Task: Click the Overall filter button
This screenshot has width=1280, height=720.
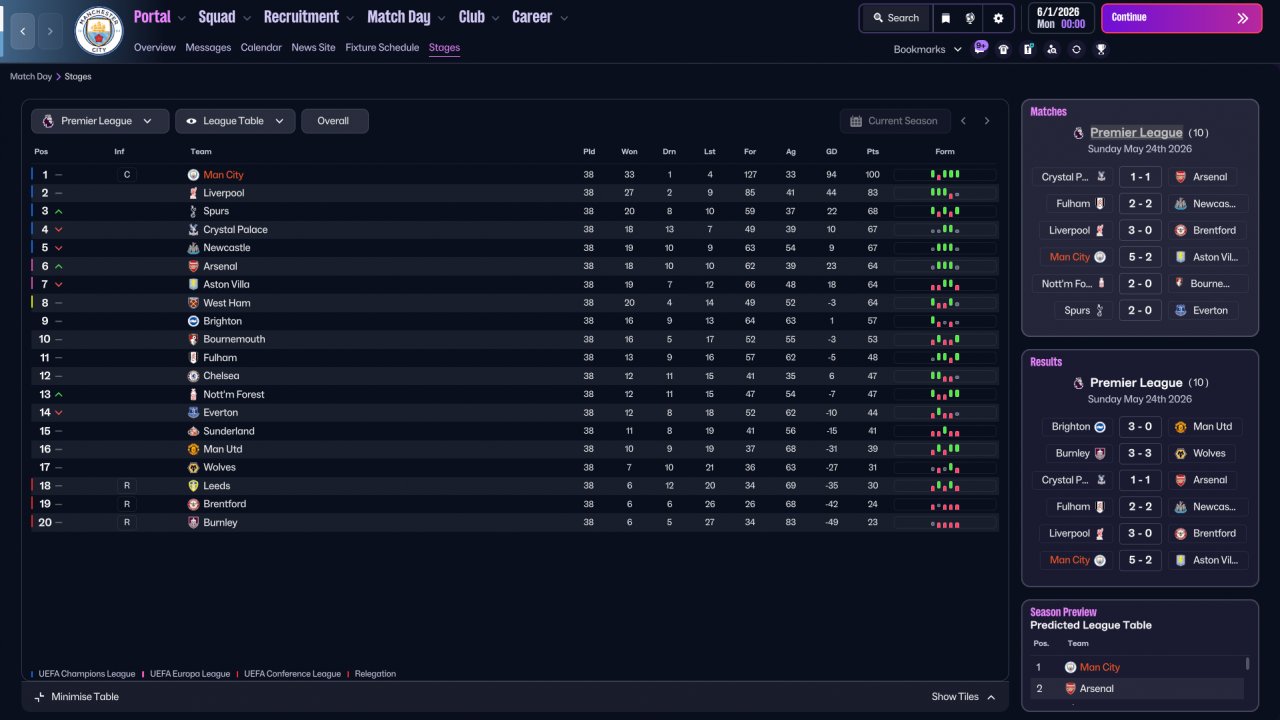Action: click(334, 121)
